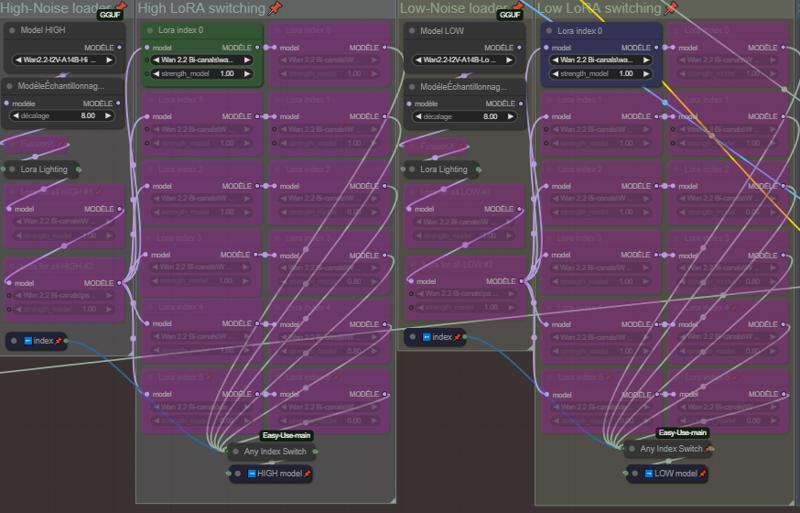This screenshot has height=513, width=800.
Task: Click the GGUF badge above Model LOW node
Action: tap(510, 15)
